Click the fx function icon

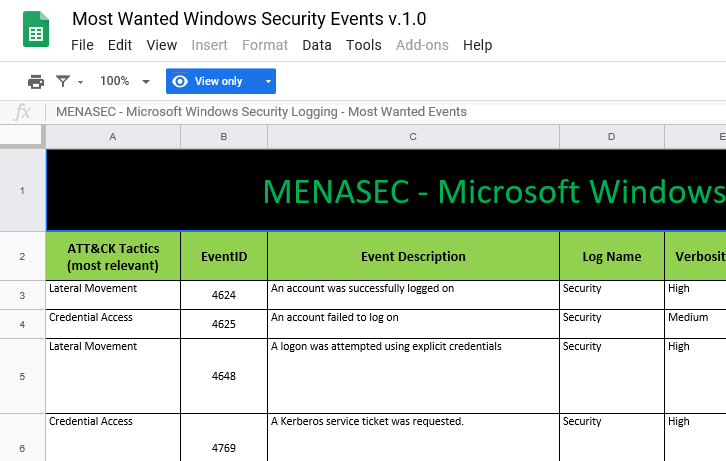click(x=22, y=112)
